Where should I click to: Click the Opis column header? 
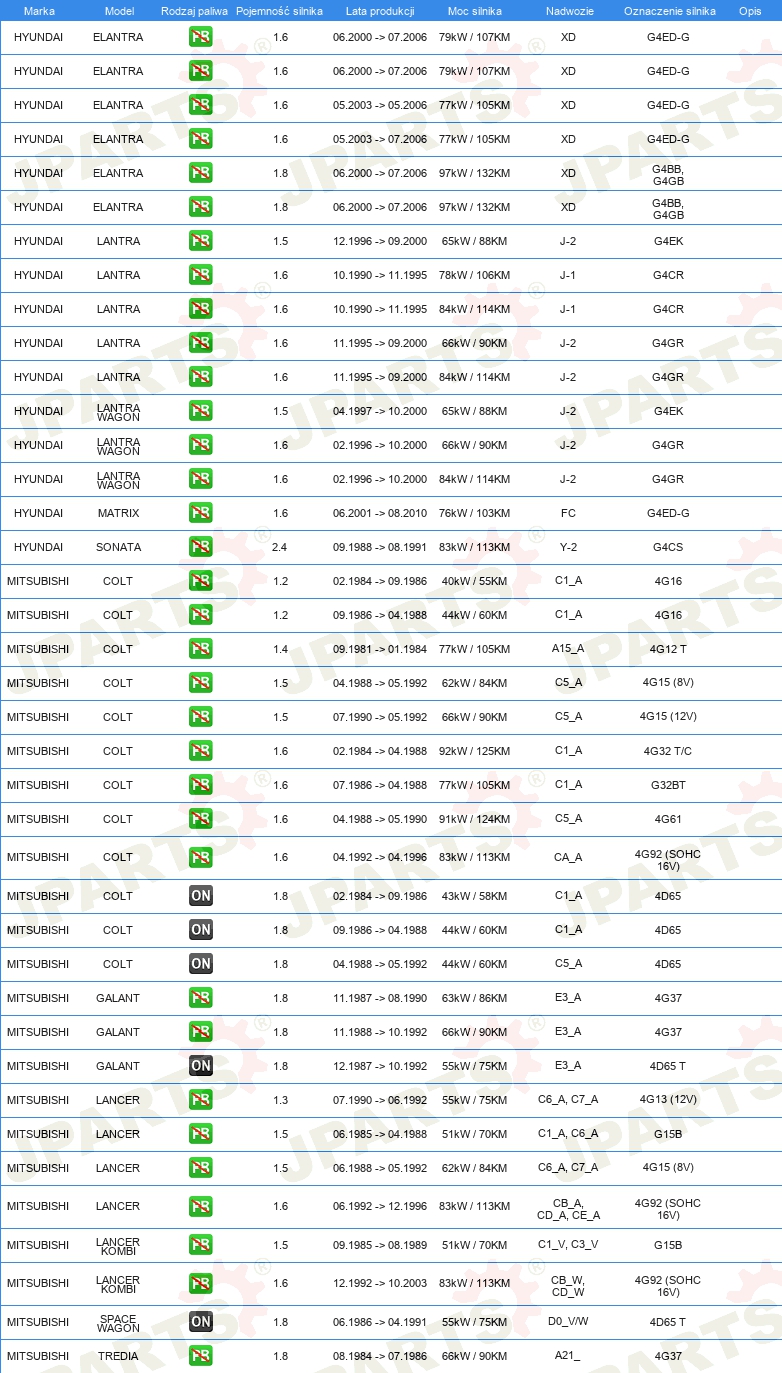[x=749, y=11]
